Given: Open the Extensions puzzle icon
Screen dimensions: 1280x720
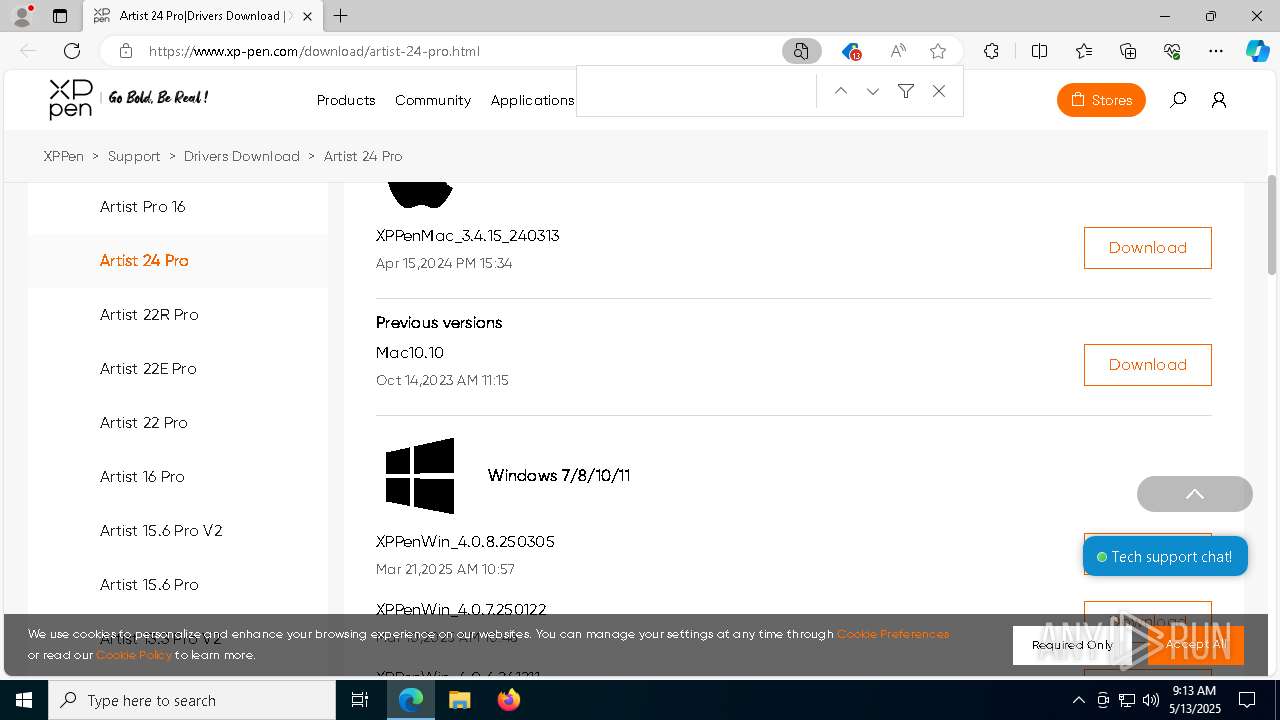Looking at the screenshot, I should click(991, 51).
